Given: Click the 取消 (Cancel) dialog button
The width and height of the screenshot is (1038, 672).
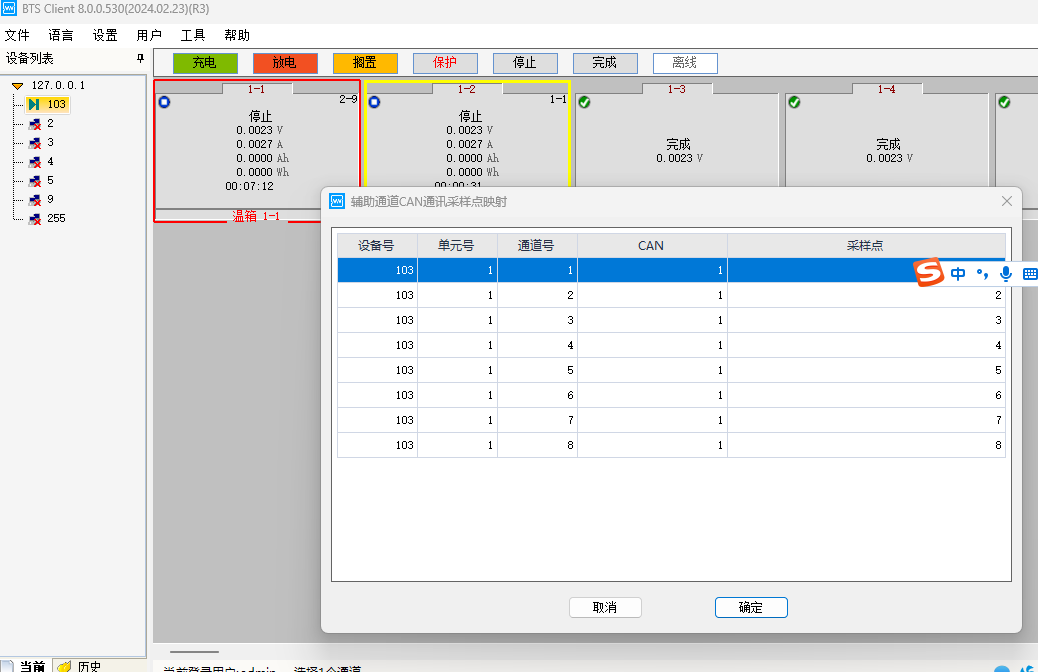Looking at the screenshot, I should [x=605, y=607].
